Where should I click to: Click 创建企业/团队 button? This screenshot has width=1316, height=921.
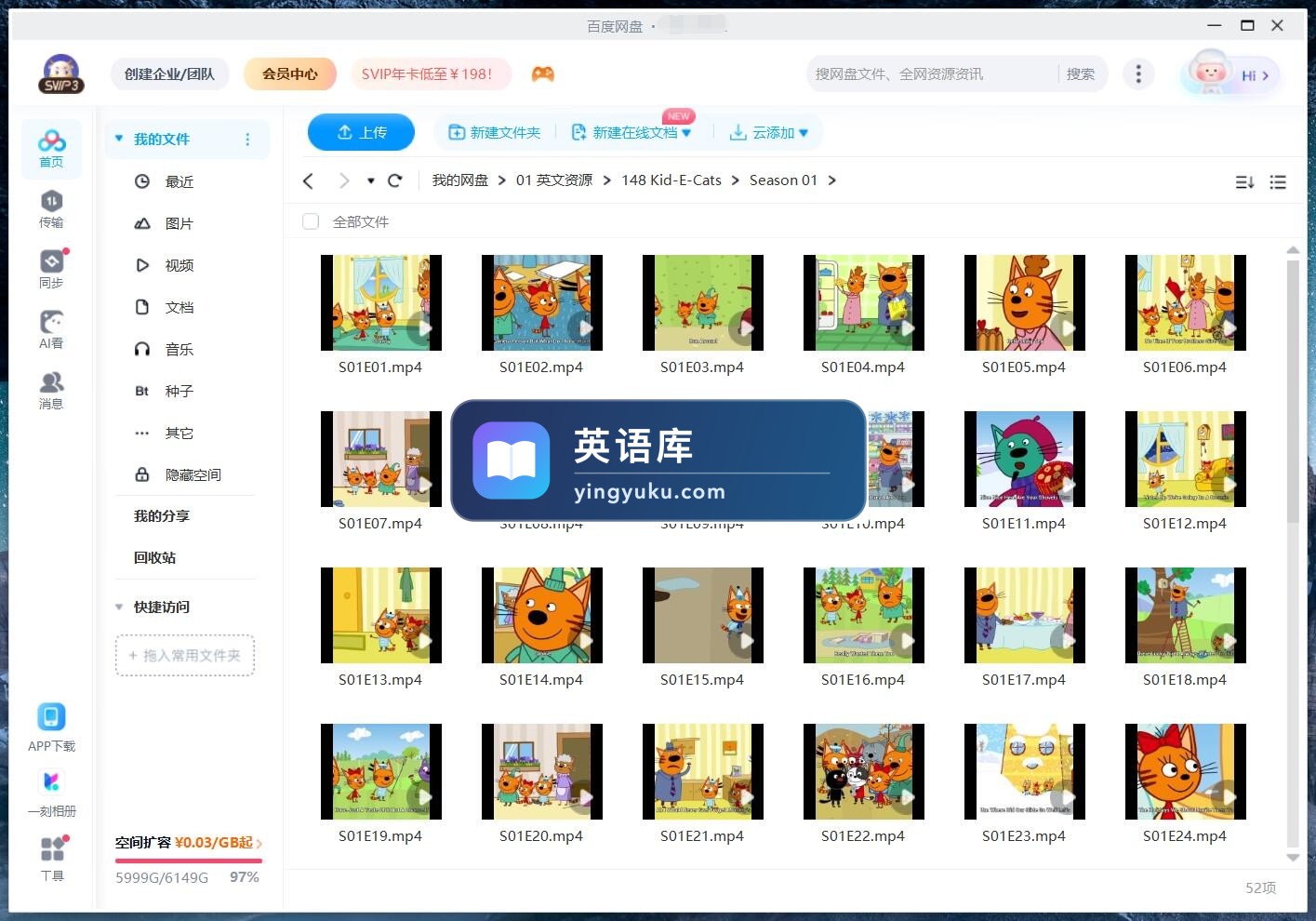(x=169, y=73)
